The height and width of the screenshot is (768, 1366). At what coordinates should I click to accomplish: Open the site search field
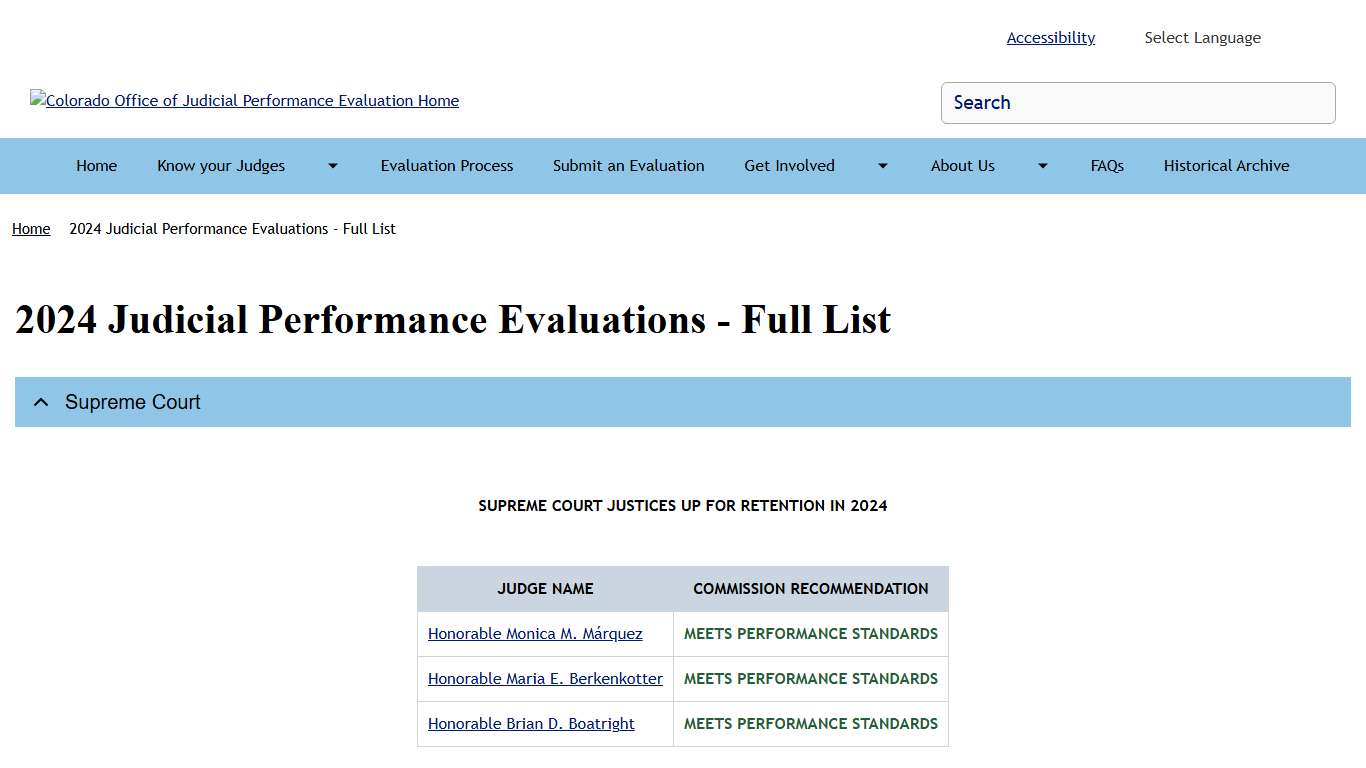coord(1137,103)
